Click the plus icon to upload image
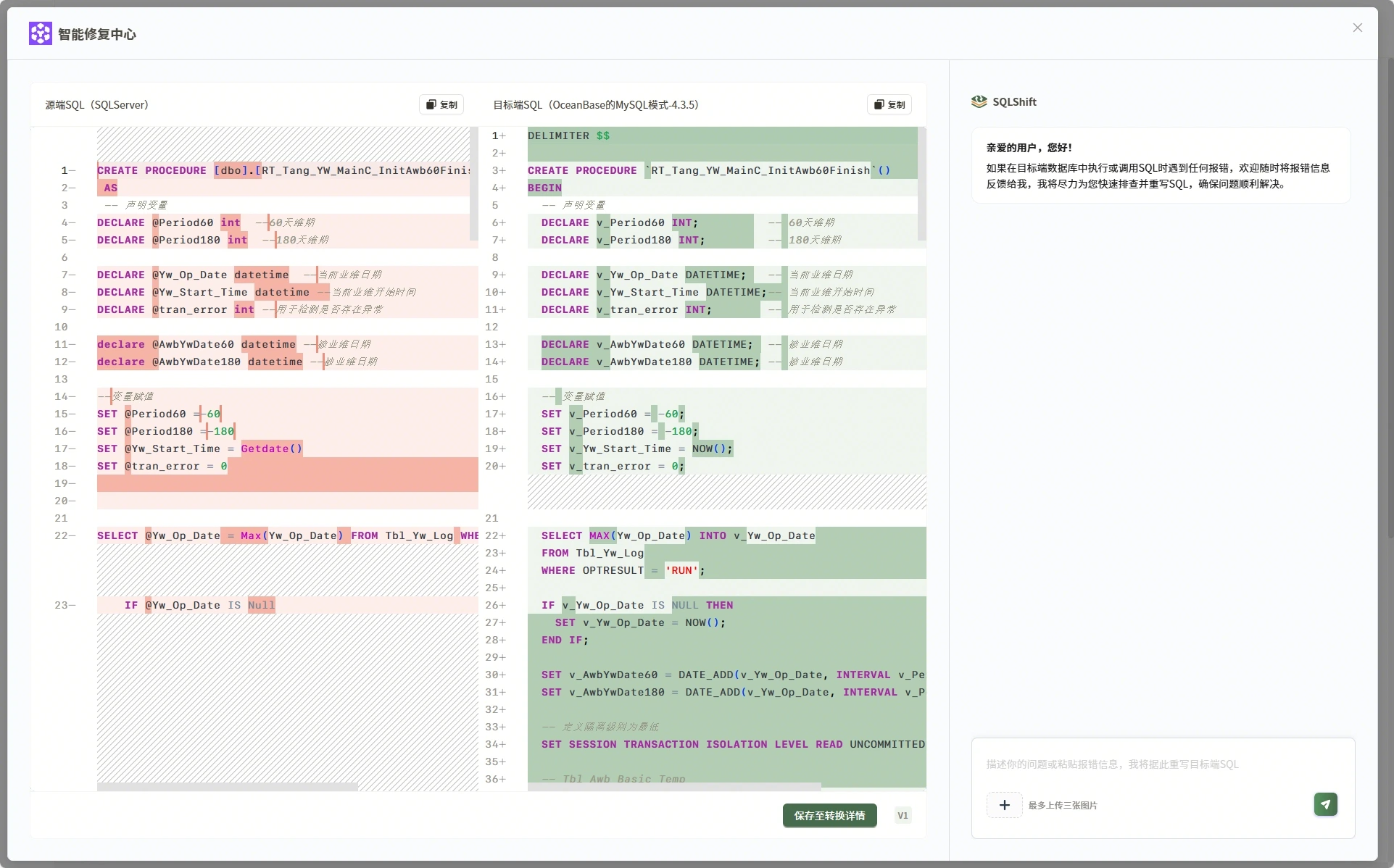 pyautogui.click(x=1004, y=804)
